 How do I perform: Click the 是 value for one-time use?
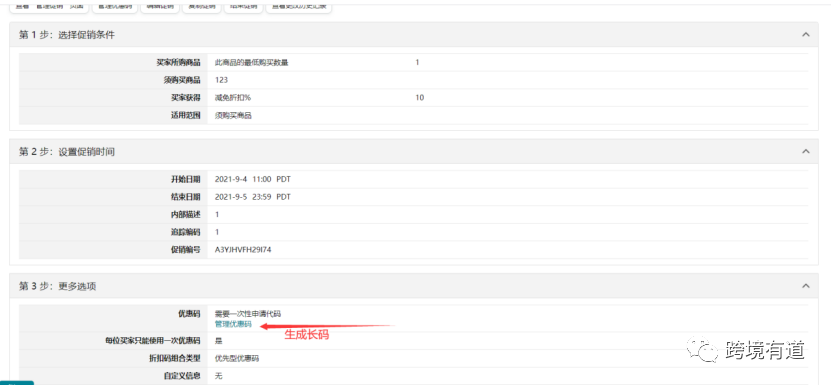pos(218,340)
